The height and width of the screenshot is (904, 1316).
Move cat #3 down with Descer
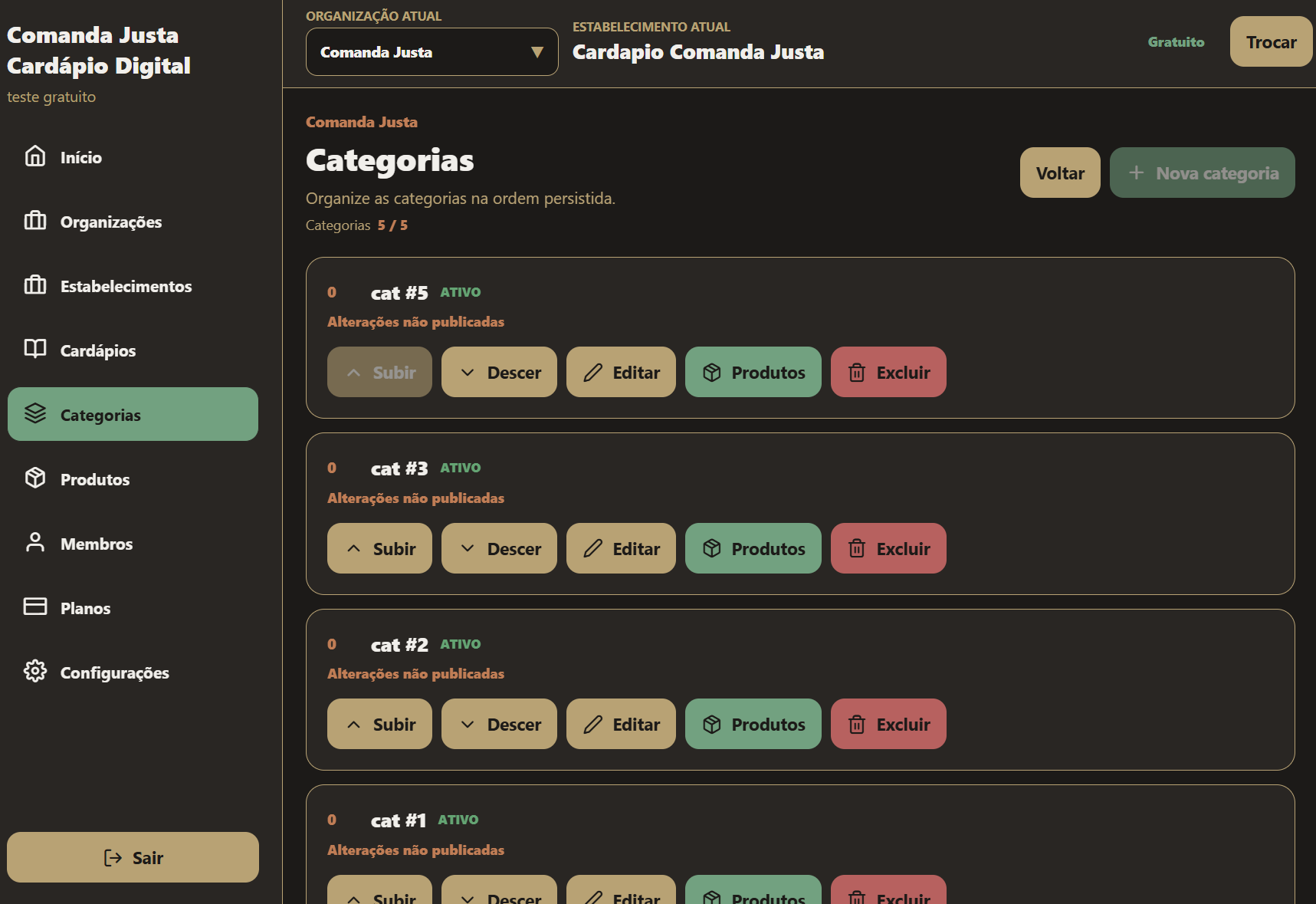pyautogui.click(x=499, y=548)
